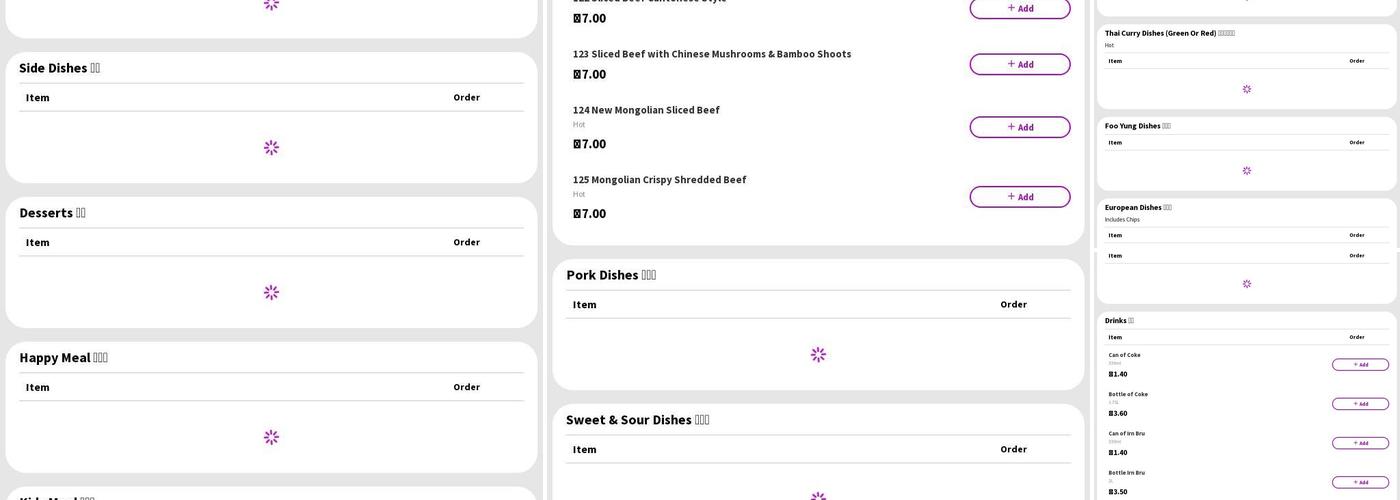Viewport: 1400px width, 500px height.
Task: Add Can of Coke to order
Action: (x=1360, y=365)
